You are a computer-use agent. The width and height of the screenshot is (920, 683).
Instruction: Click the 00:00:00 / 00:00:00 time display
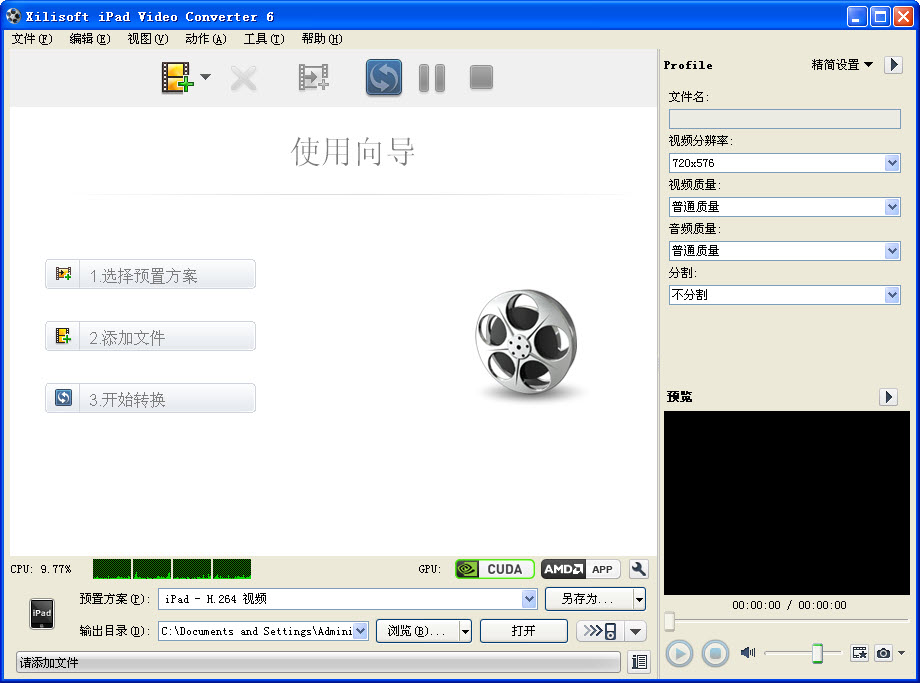[789, 605]
